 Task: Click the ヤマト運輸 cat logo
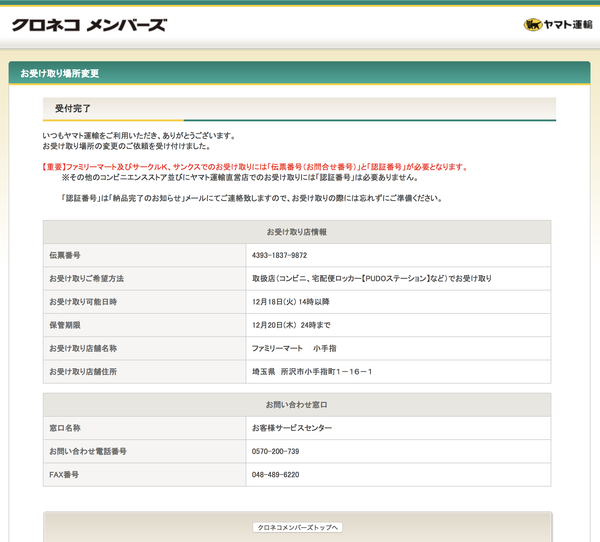[558, 24]
